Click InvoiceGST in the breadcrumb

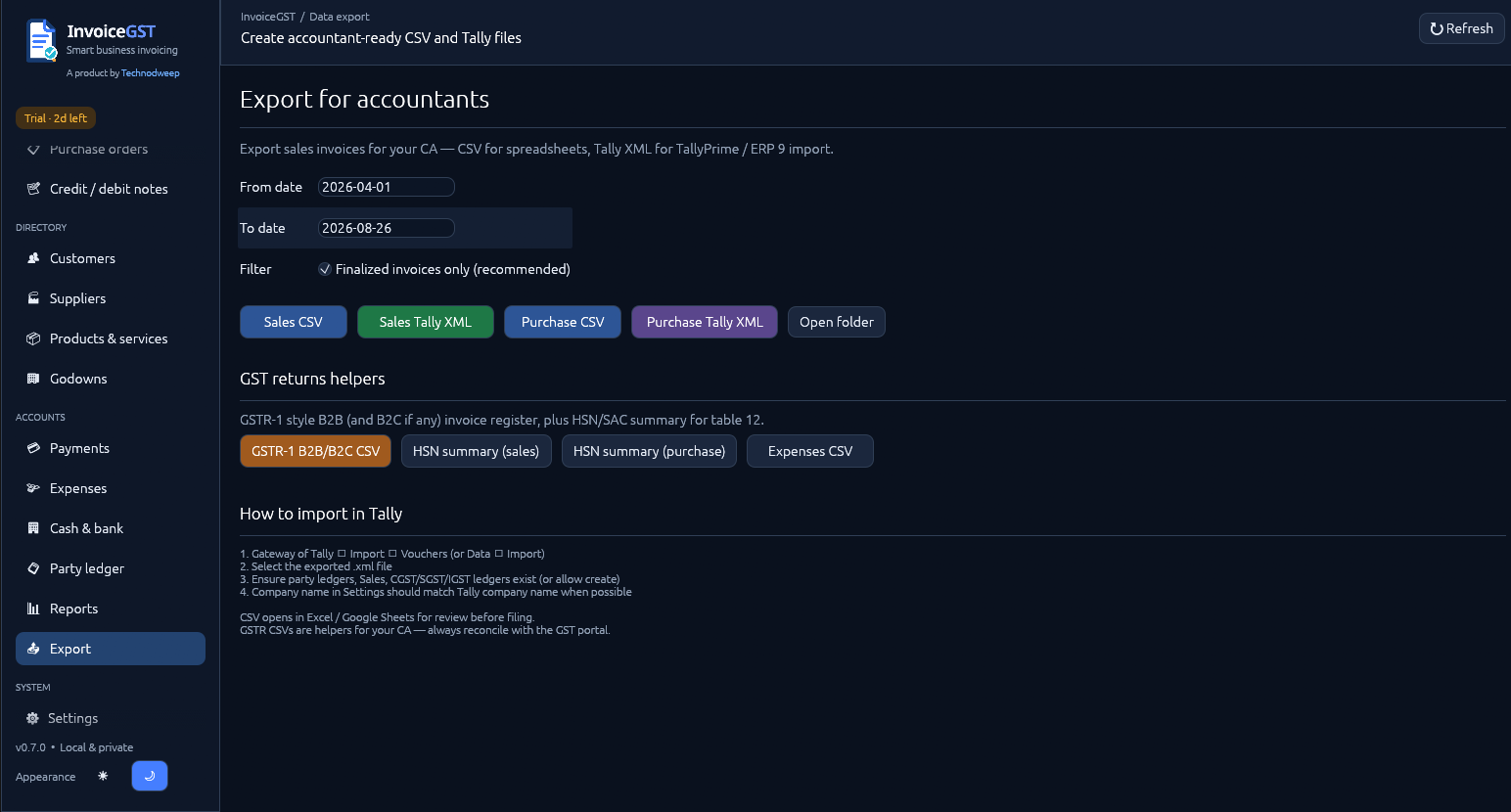(x=268, y=17)
